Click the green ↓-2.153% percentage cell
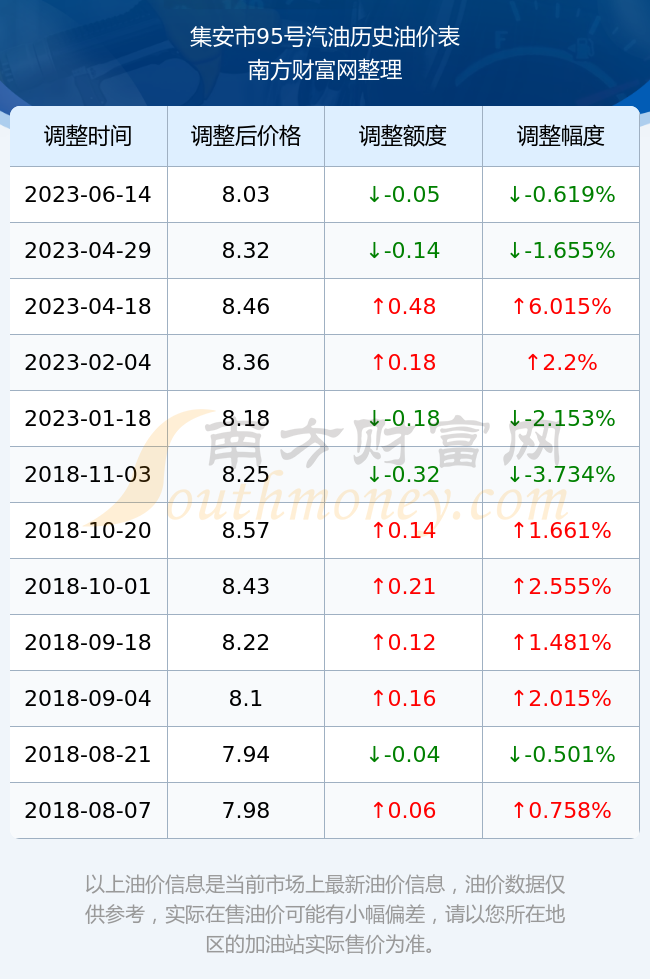The height and width of the screenshot is (980, 650). [x=561, y=418]
